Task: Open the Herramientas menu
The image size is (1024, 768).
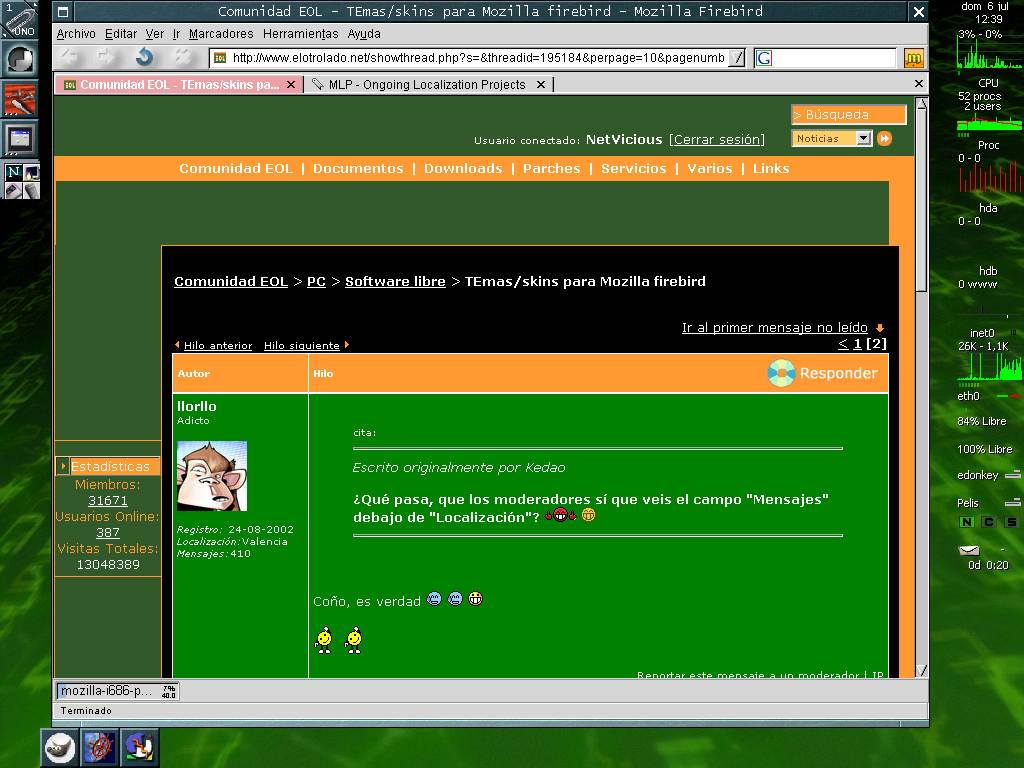Action: pos(300,34)
